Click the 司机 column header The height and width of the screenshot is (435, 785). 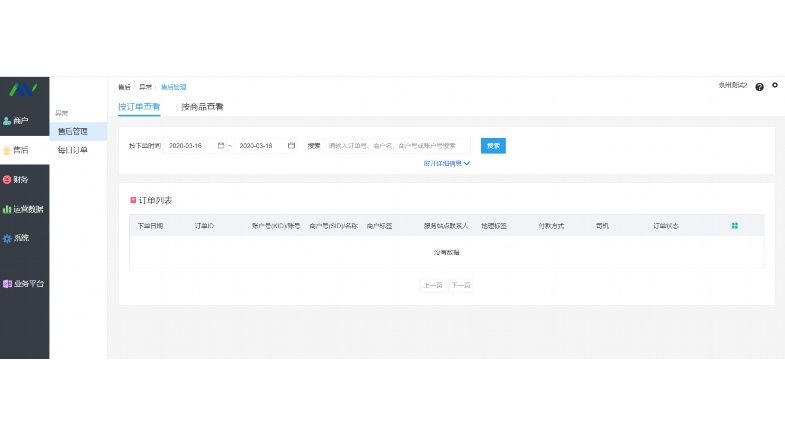602,226
